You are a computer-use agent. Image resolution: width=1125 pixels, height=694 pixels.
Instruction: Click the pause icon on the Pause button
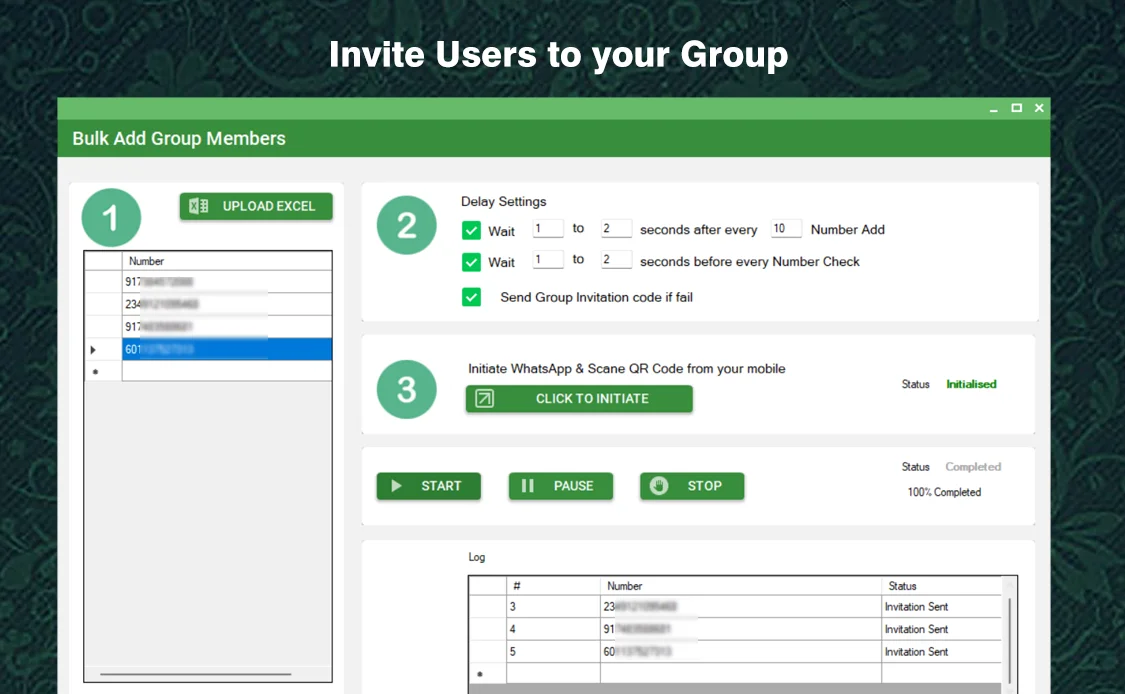point(528,486)
